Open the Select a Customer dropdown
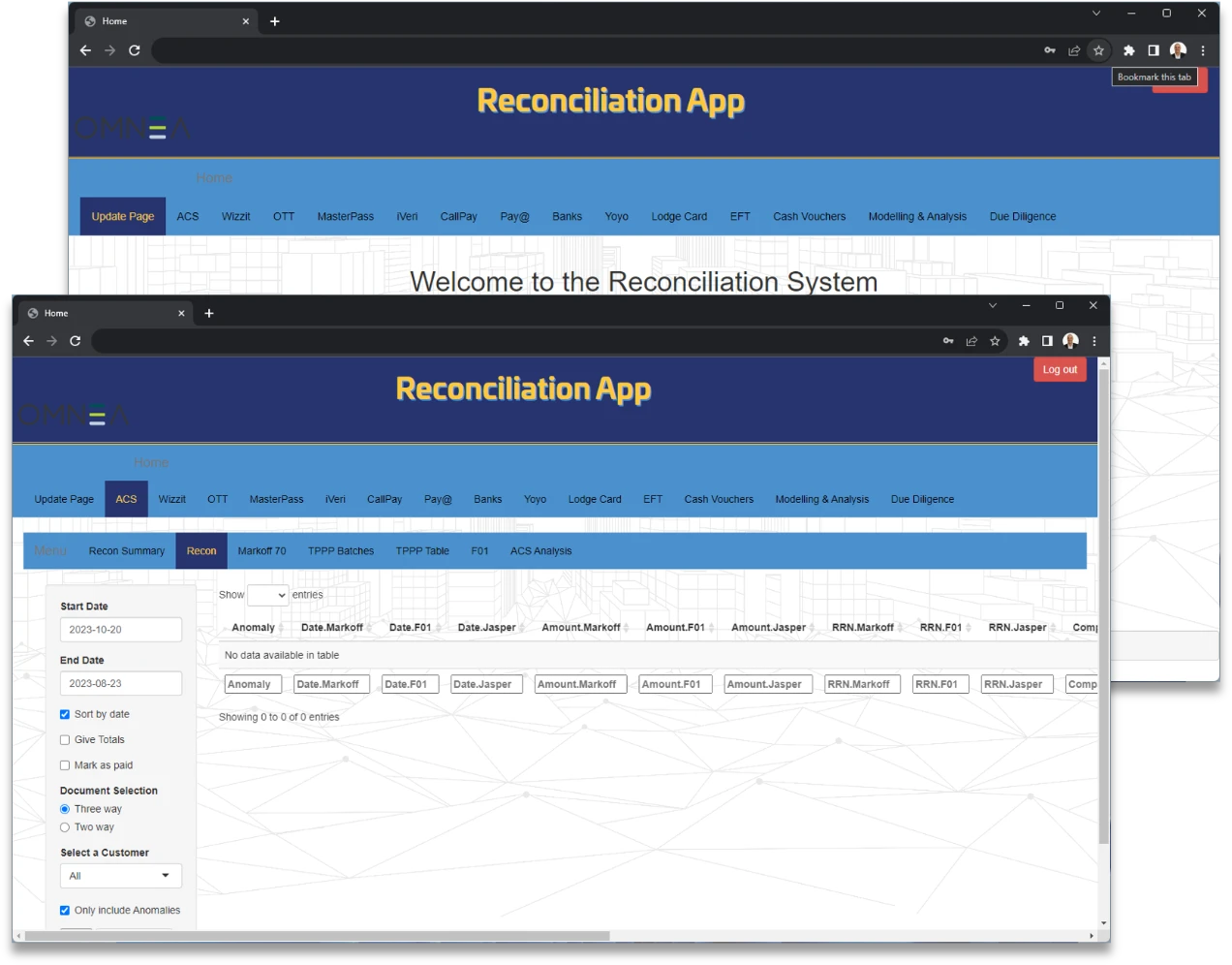Viewport: 1232px width, 965px height. (121, 876)
